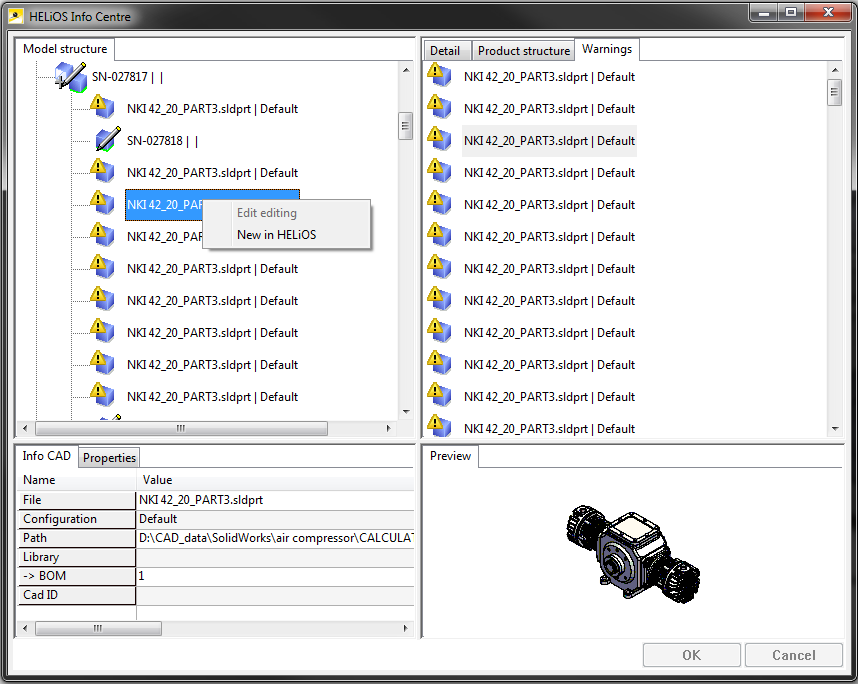Choose 'New in HELiOS' from context menu
The width and height of the screenshot is (858, 684).
point(276,235)
